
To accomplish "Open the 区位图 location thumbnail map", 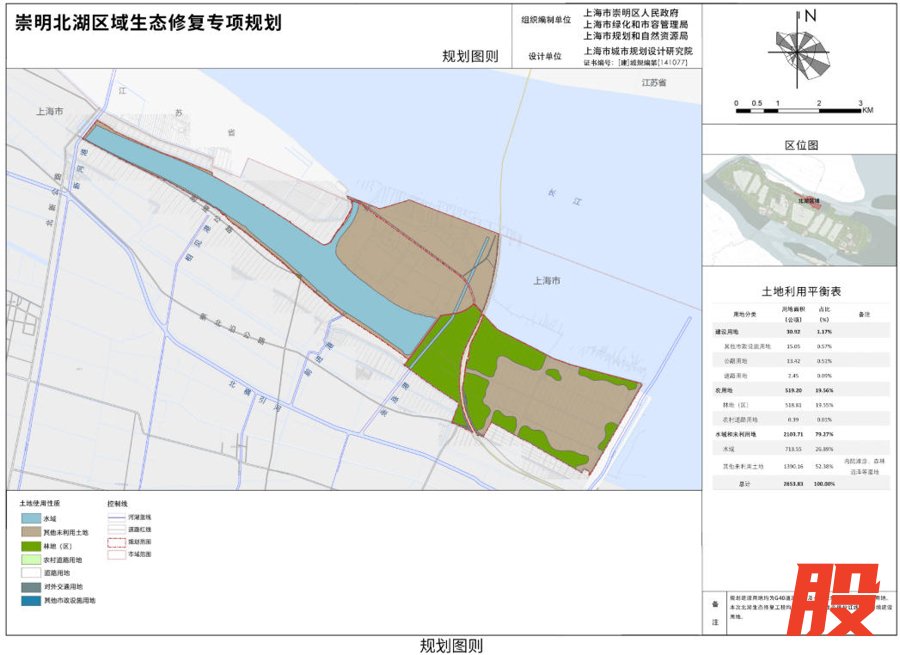I will click(800, 207).
